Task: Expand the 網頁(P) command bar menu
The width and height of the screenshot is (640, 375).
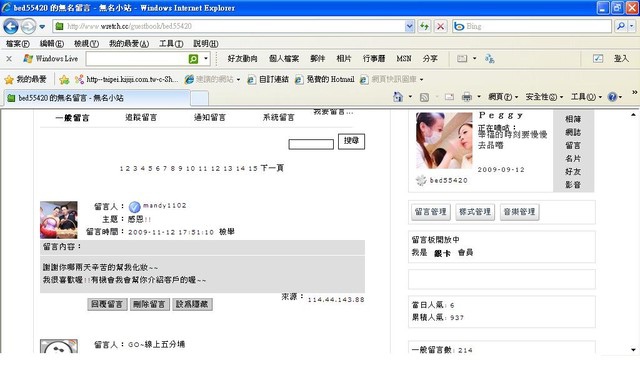Action: point(503,97)
